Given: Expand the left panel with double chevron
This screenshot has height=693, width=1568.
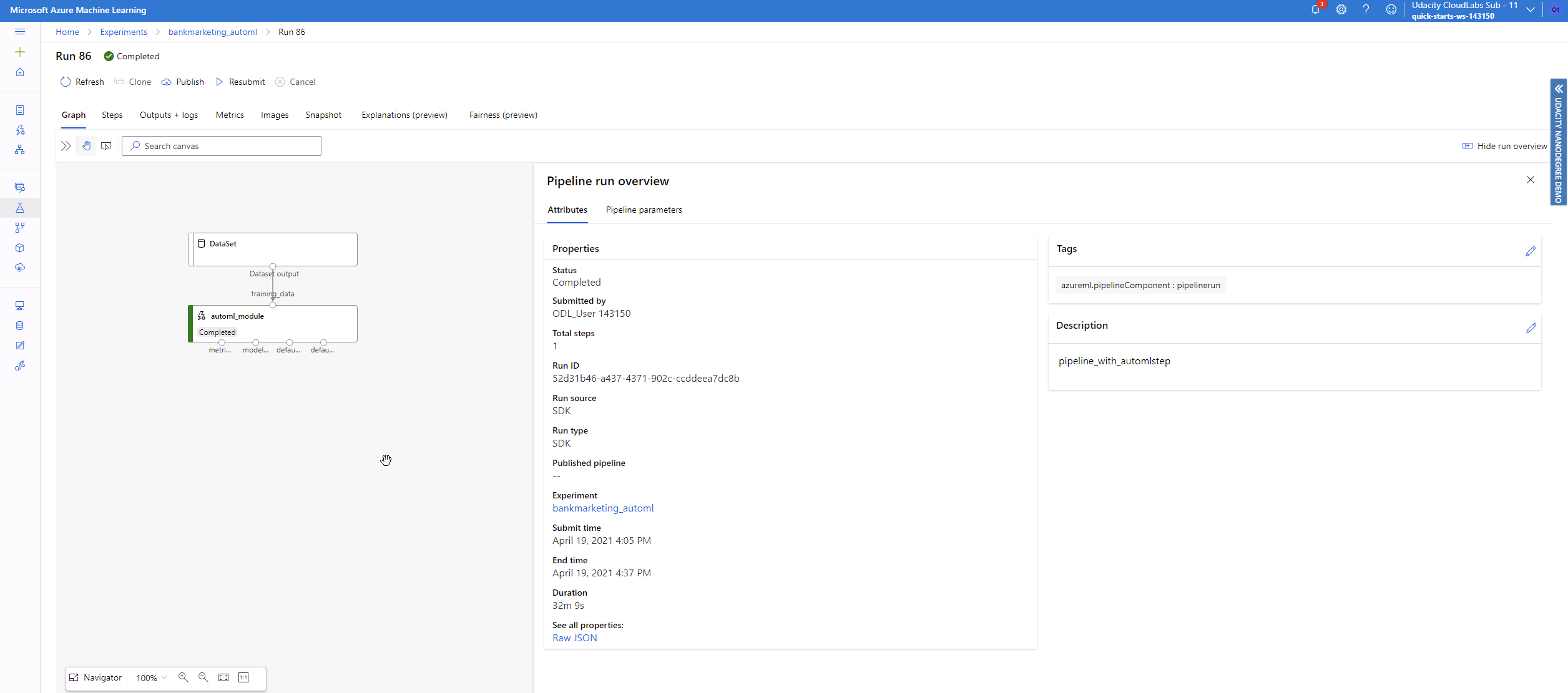Looking at the screenshot, I should [x=66, y=146].
